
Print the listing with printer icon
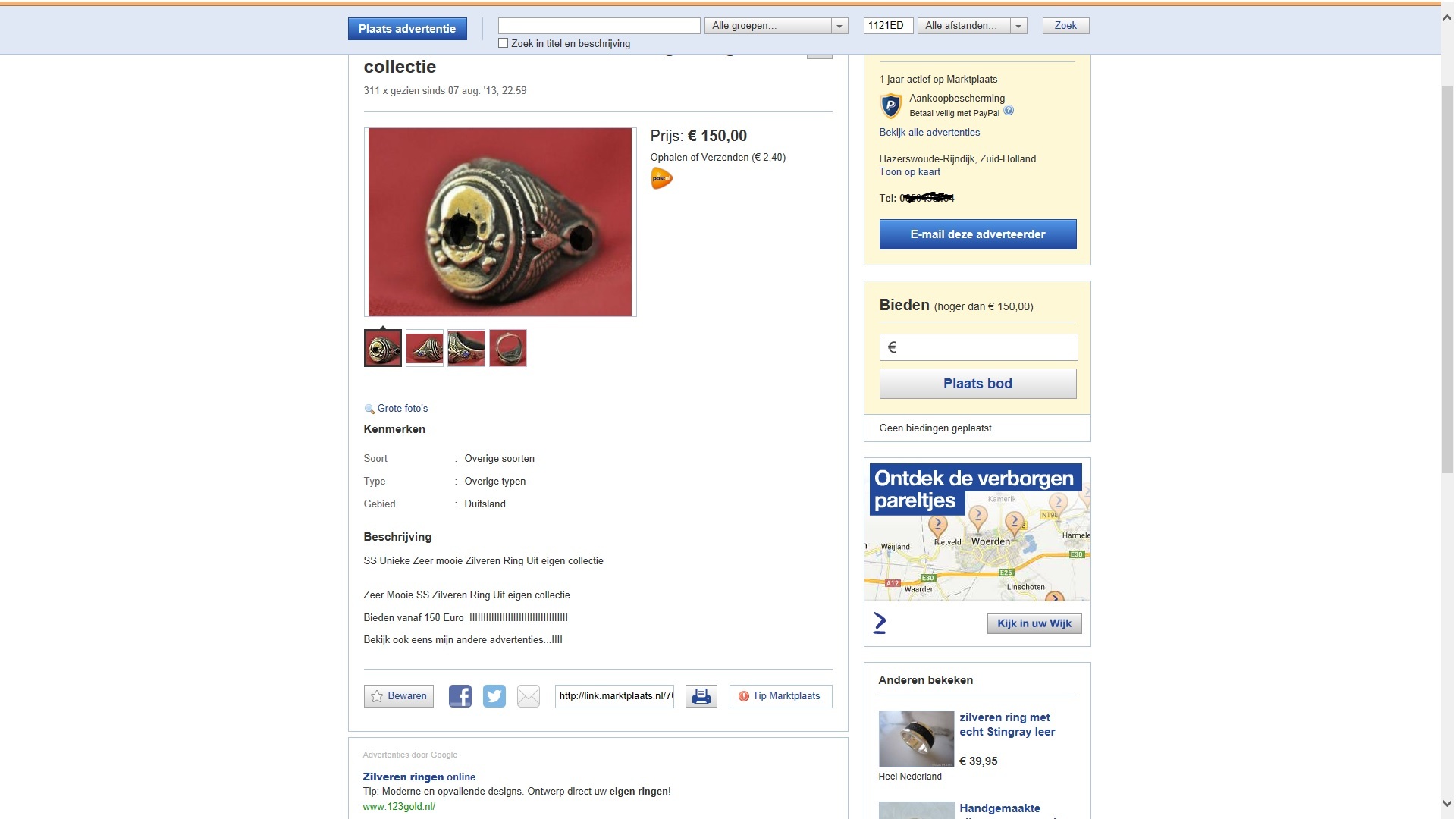(701, 696)
